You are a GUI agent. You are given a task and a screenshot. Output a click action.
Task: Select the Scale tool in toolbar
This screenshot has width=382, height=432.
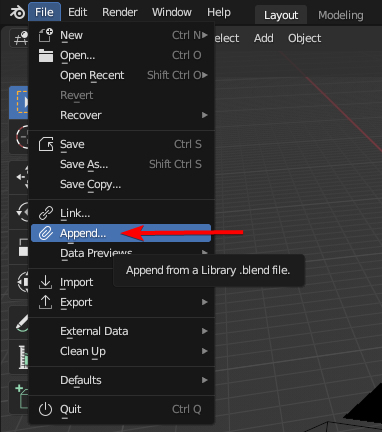(20, 247)
